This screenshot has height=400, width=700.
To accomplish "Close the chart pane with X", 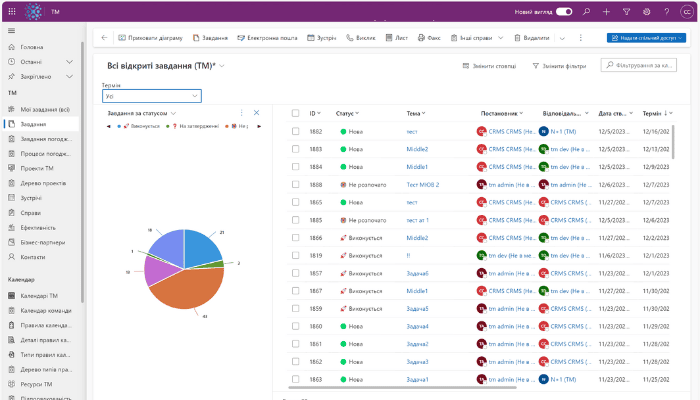I will pos(256,113).
